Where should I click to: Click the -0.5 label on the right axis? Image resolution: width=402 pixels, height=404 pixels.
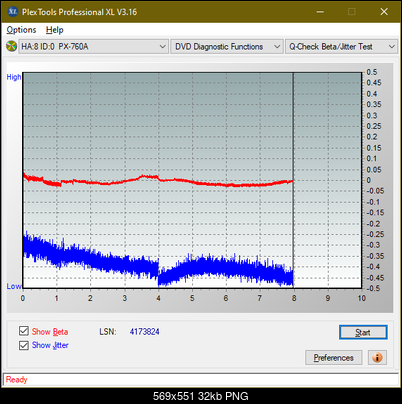373,288
